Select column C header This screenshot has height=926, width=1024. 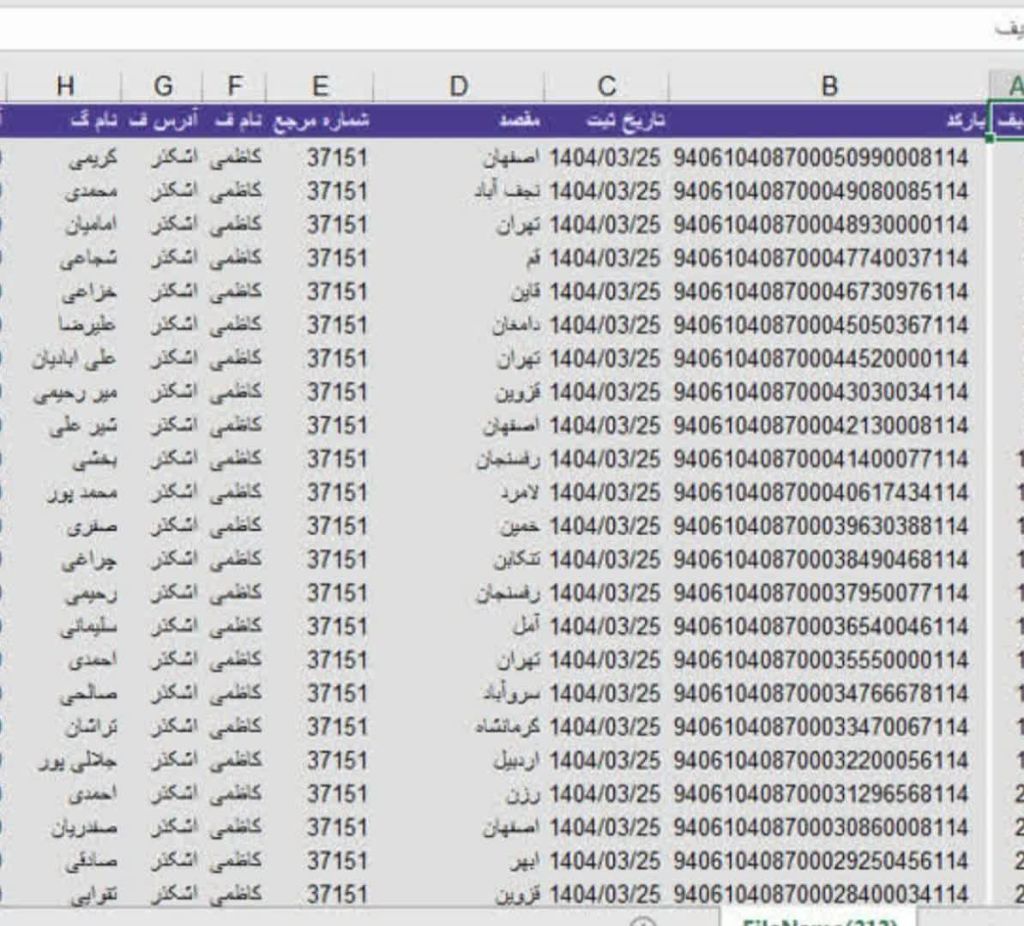pyautogui.click(x=605, y=87)
